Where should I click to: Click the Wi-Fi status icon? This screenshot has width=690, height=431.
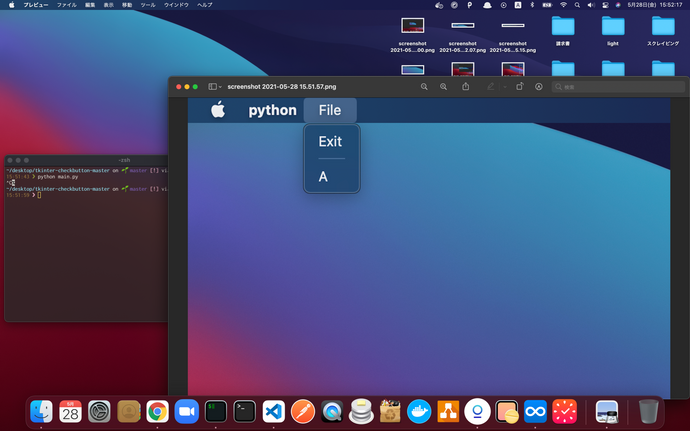(x=563, y=5)
